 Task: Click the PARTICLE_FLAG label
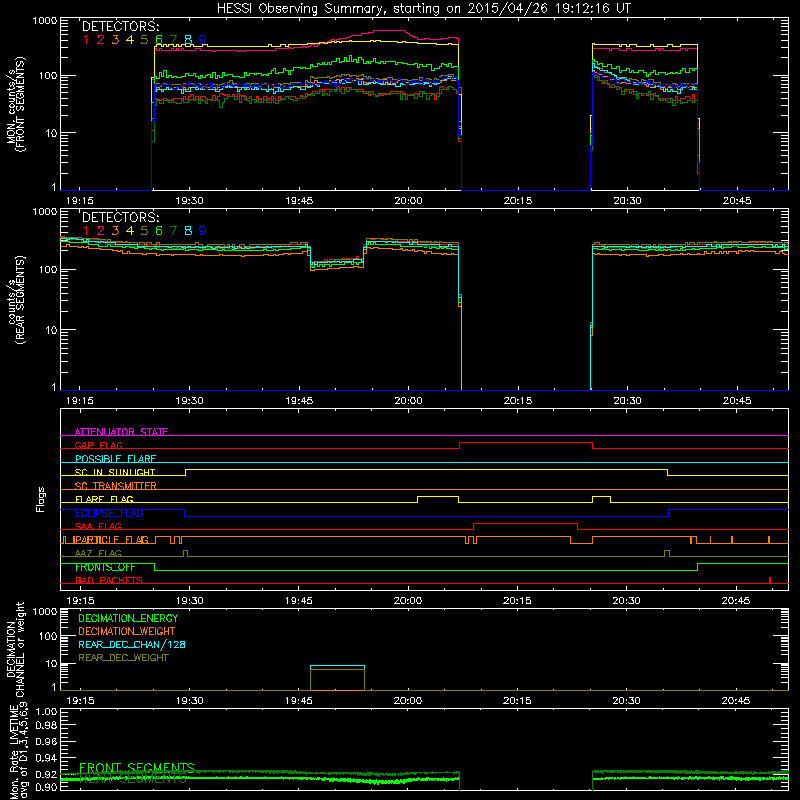tap(111, 539)
